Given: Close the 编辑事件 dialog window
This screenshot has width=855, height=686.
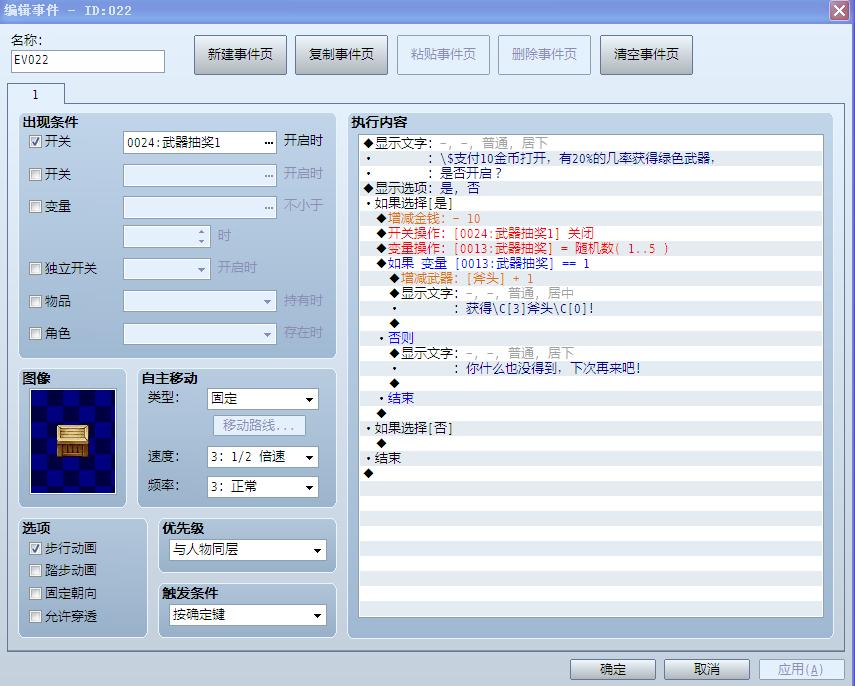Looking at the screenshot, I should click(839, 10).
